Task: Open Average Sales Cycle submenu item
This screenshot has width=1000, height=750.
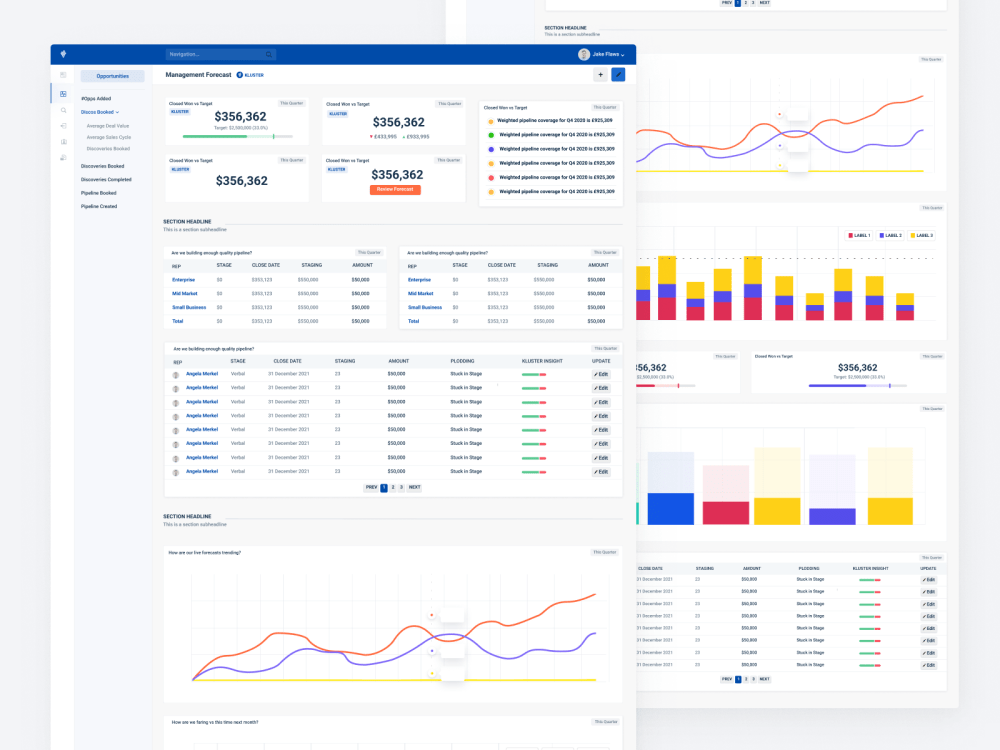Action: 108,137
